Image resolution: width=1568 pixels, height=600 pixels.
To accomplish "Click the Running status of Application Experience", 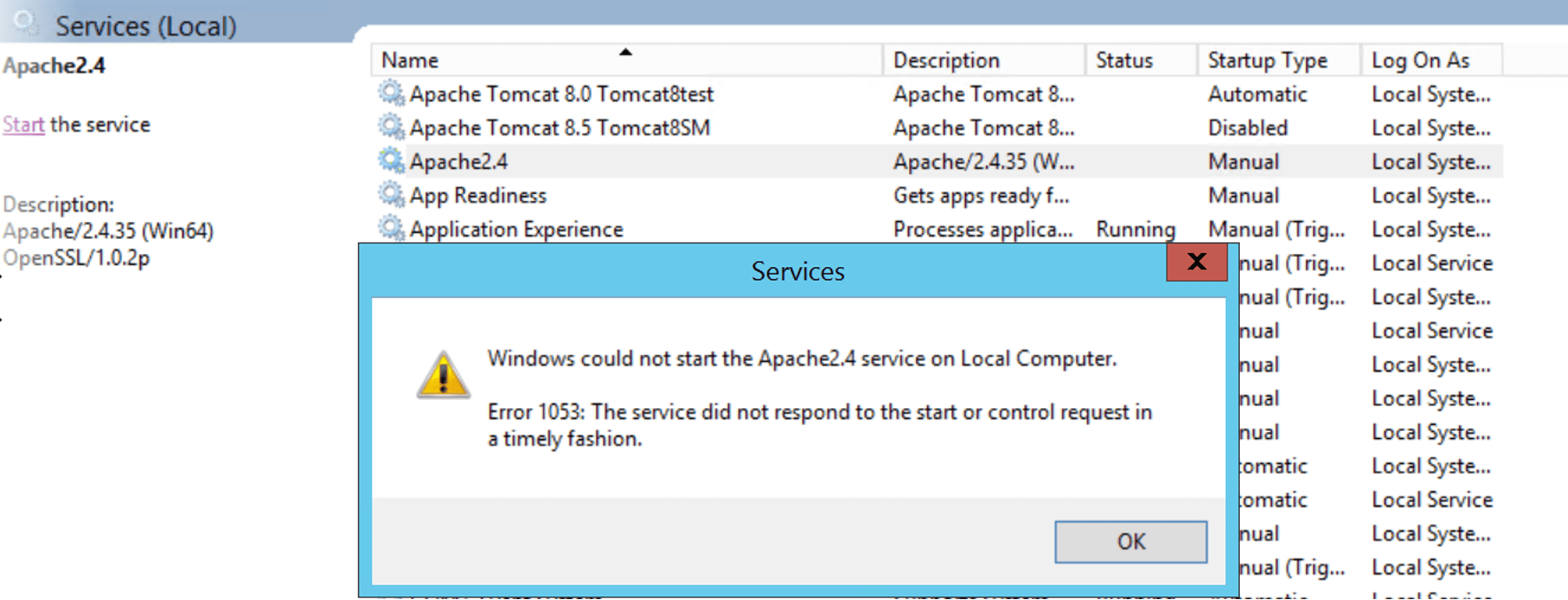I will (1136, 228).
